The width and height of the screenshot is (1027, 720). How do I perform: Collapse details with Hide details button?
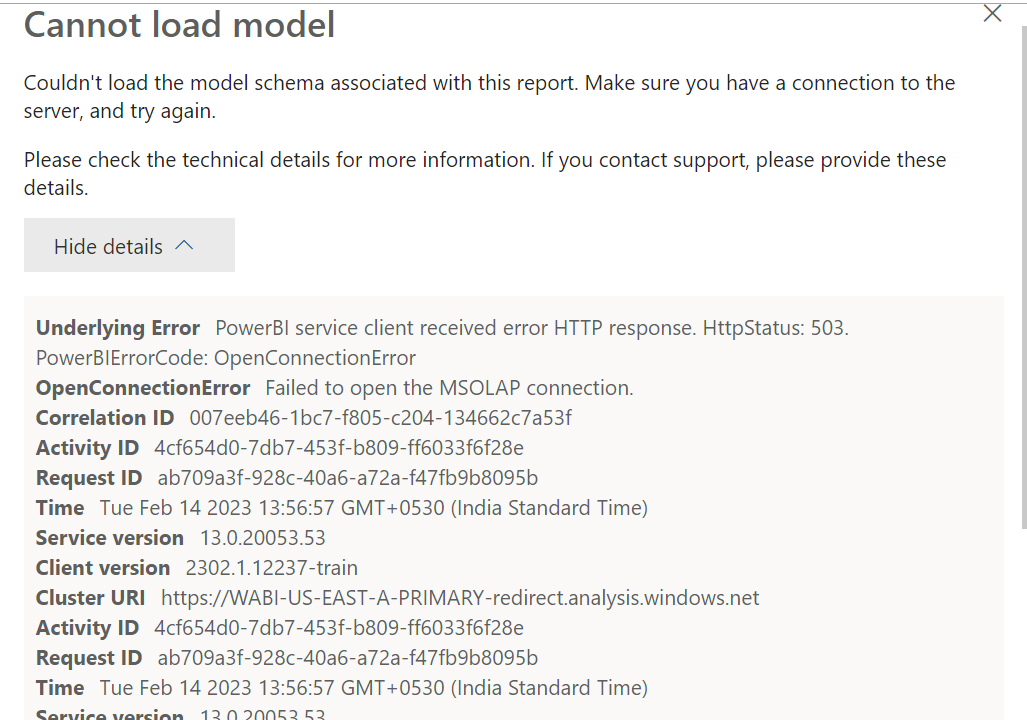(x=129, y=246)
